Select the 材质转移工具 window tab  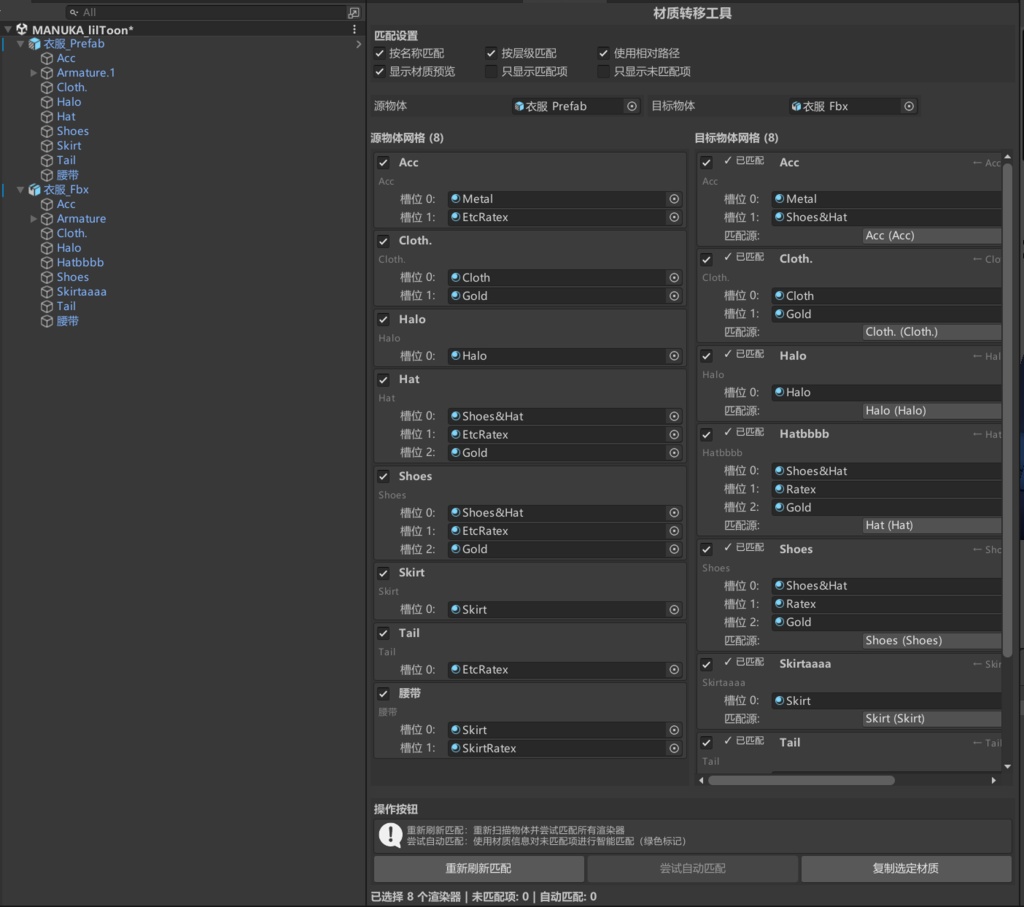point(693,12)
